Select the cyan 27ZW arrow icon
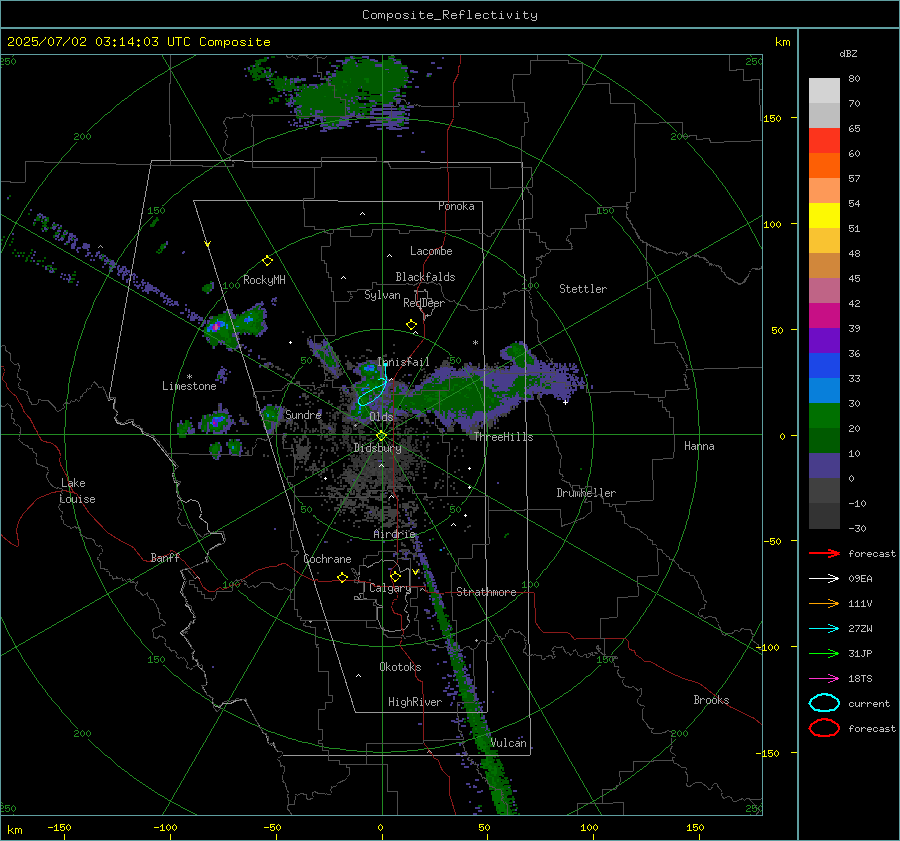The width and height of the screenshot is (900, 841). coord(824,629)
